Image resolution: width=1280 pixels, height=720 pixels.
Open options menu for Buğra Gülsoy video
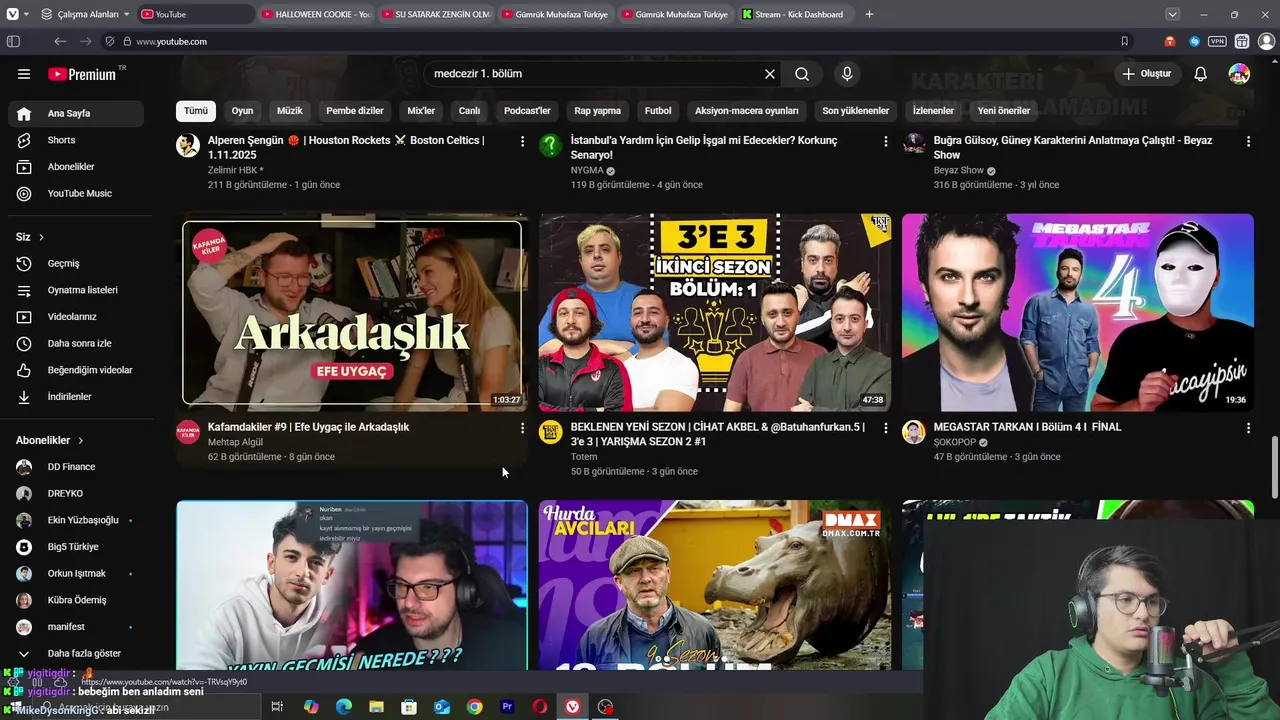[x=1248, y=142]
